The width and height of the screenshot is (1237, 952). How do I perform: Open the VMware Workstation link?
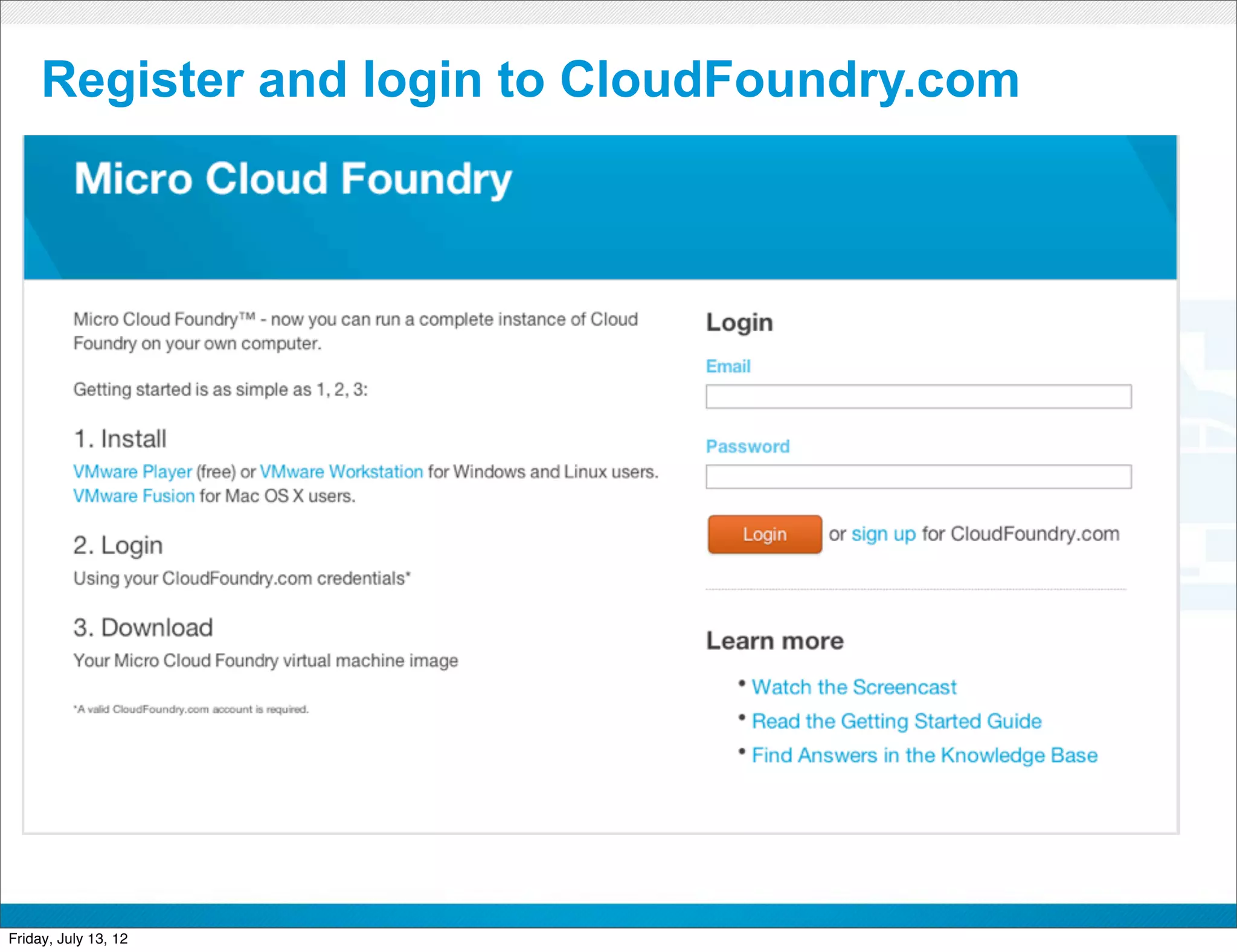pos(341,472)
